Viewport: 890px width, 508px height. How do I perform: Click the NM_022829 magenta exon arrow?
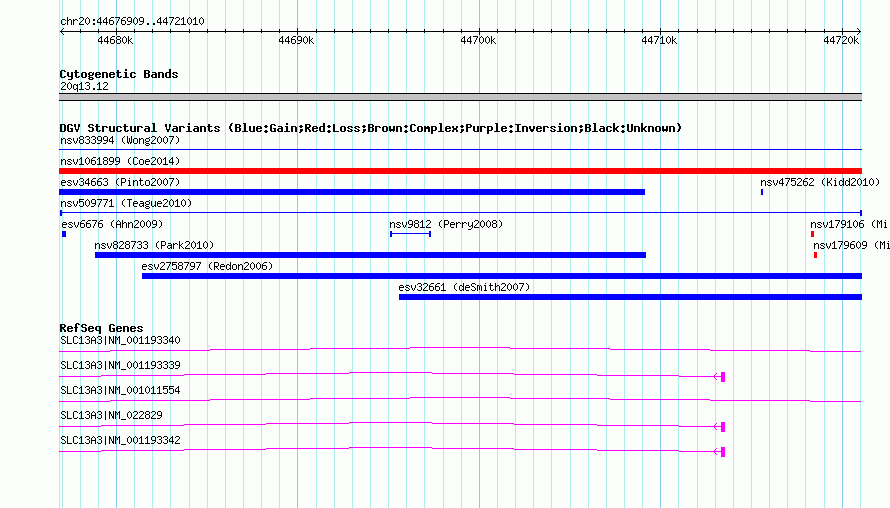click(720, 426)
